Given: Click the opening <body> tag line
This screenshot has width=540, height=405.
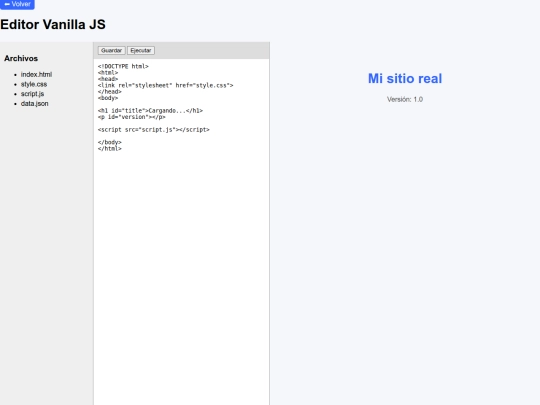Looking at the screenshot, I should pos(108,98).
